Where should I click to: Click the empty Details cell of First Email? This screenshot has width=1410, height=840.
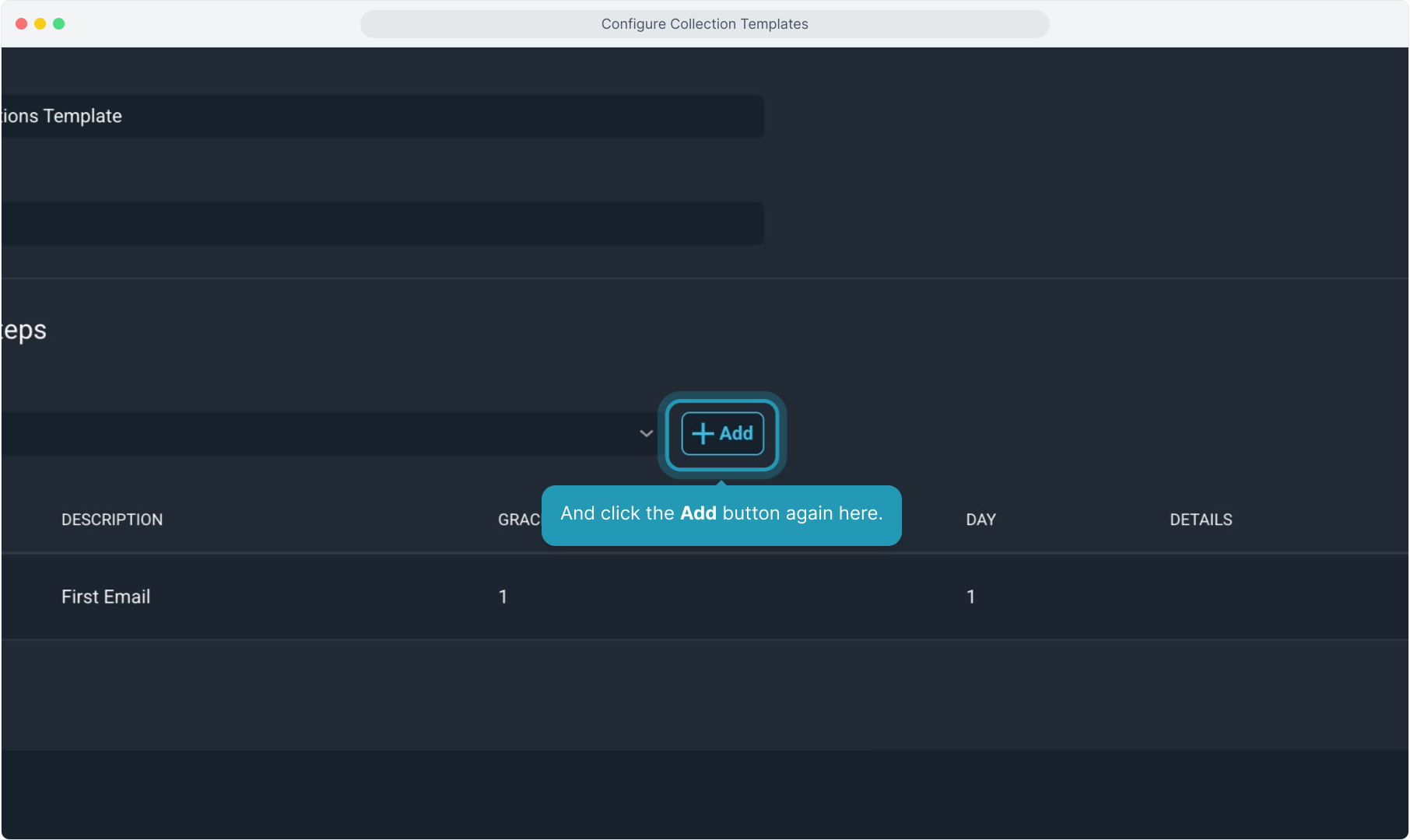click(1201, 597)
